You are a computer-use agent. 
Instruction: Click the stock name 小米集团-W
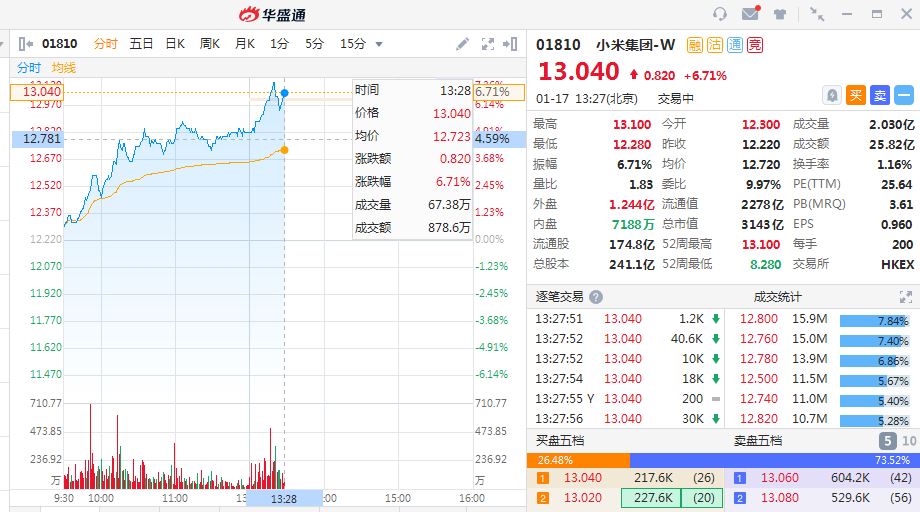click(x=635, y=45)
